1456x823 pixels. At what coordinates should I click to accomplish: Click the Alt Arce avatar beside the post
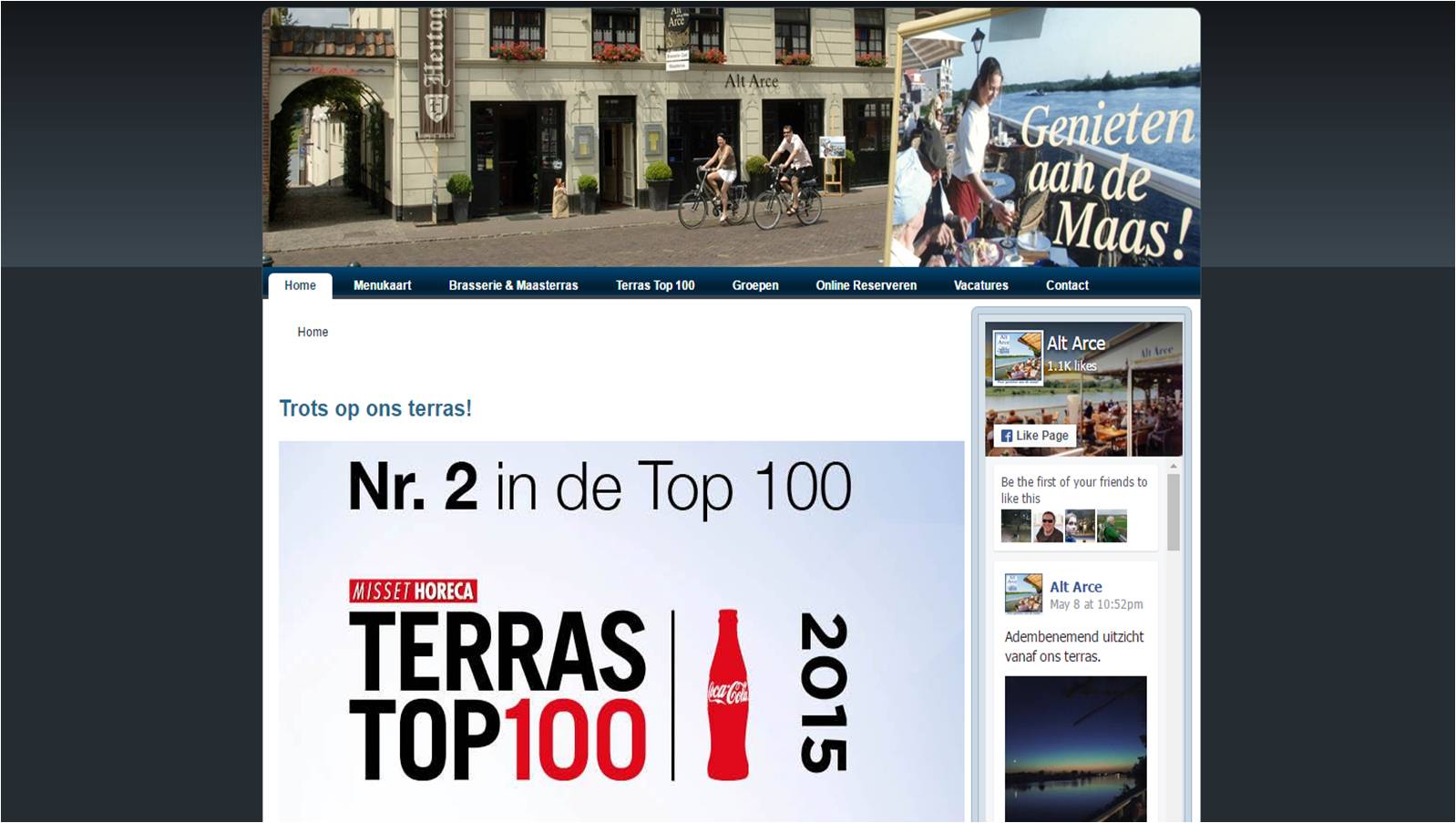1023,593
